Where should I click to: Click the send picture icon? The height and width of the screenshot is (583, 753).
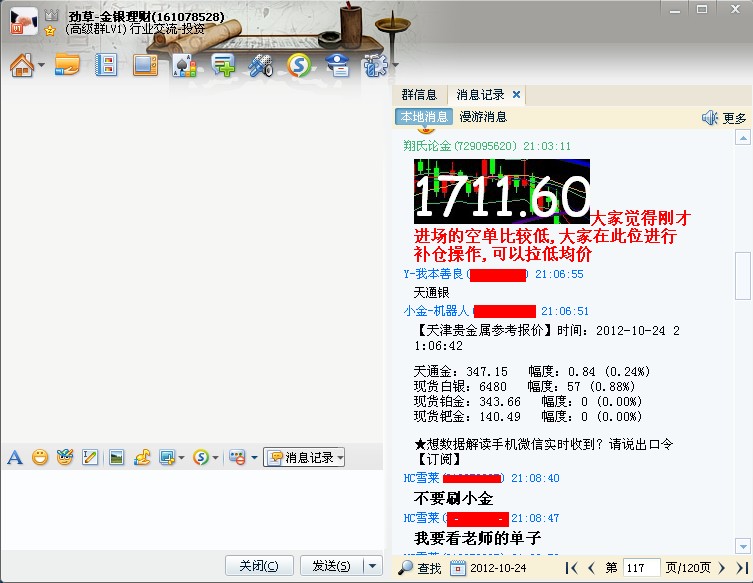coord(117,457)
